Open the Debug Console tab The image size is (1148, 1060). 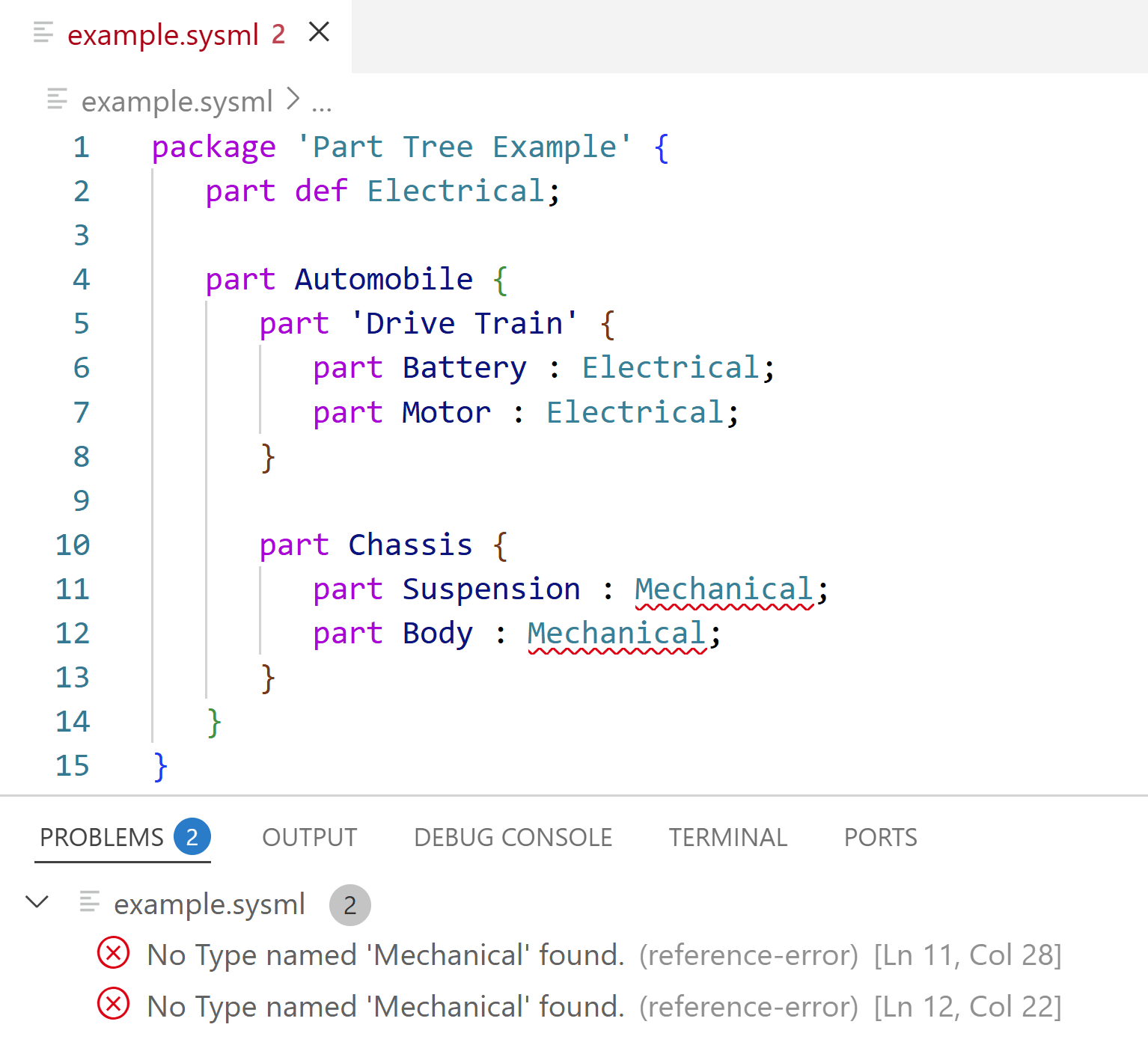513,837
